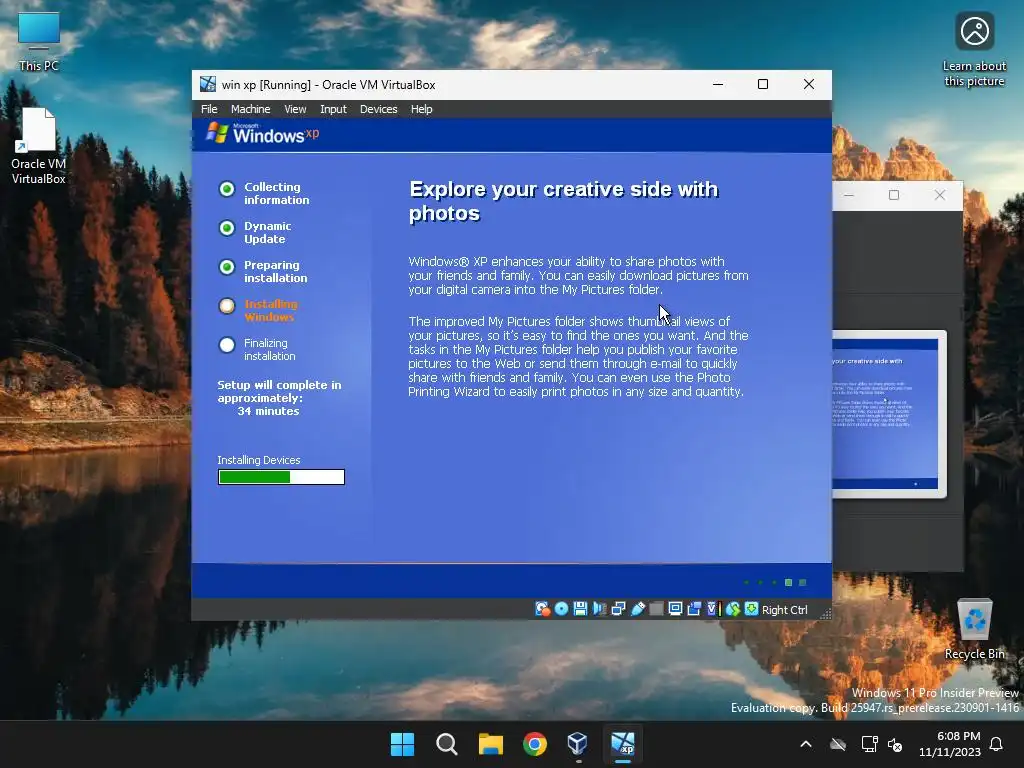This screenshot has height=768, width=1024.
Task: Open the clock showing 6:08 PM
Action: point(950,744)
